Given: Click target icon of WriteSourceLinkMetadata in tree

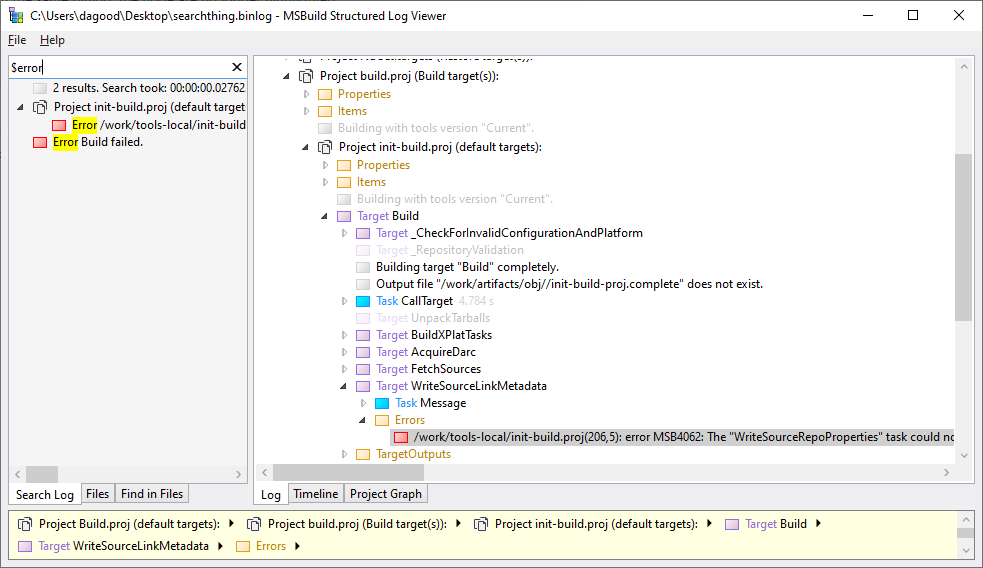Looking at the screenshot, I should 363,386.
